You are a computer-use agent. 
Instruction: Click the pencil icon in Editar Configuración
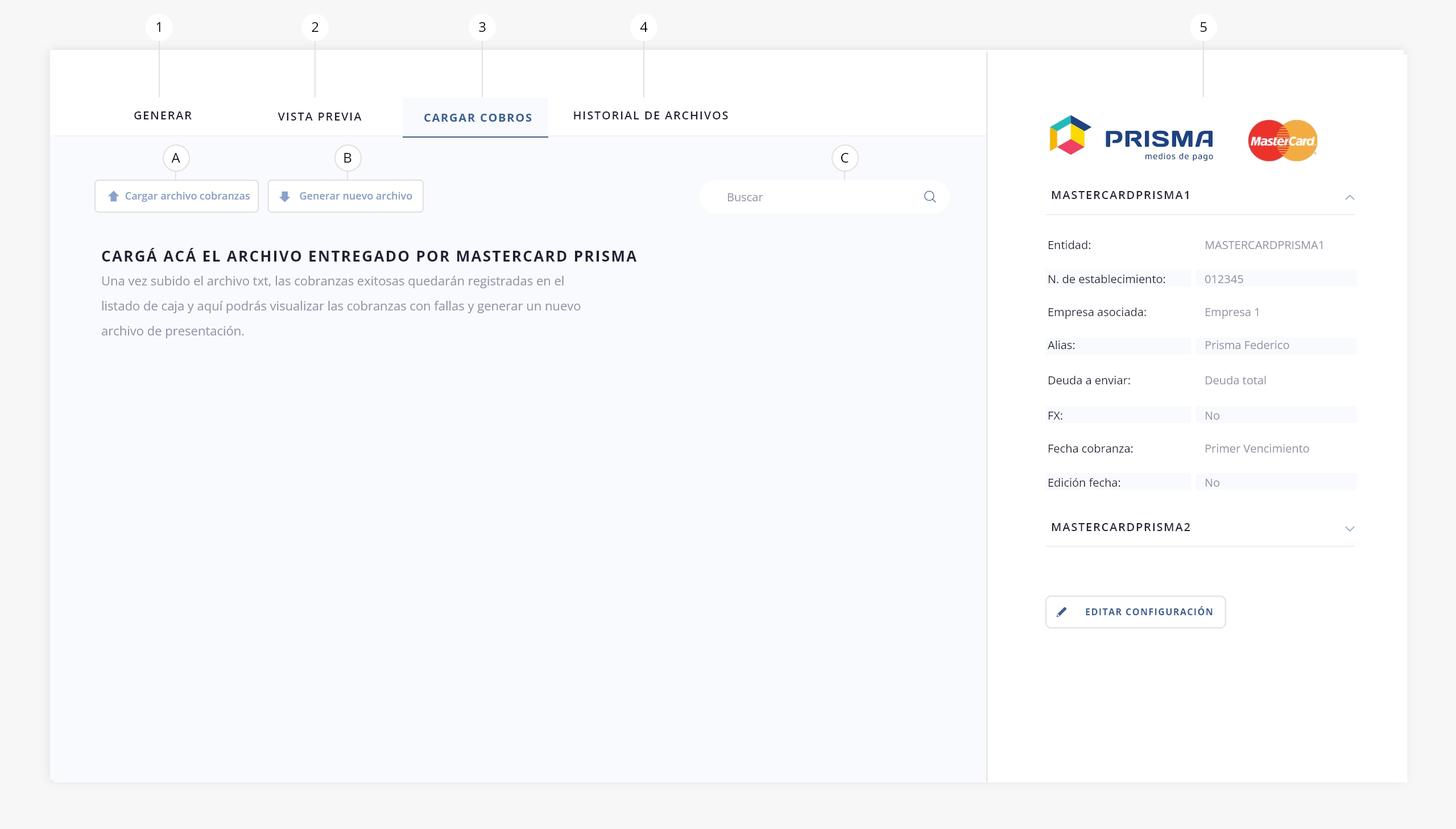(1061, 612)
